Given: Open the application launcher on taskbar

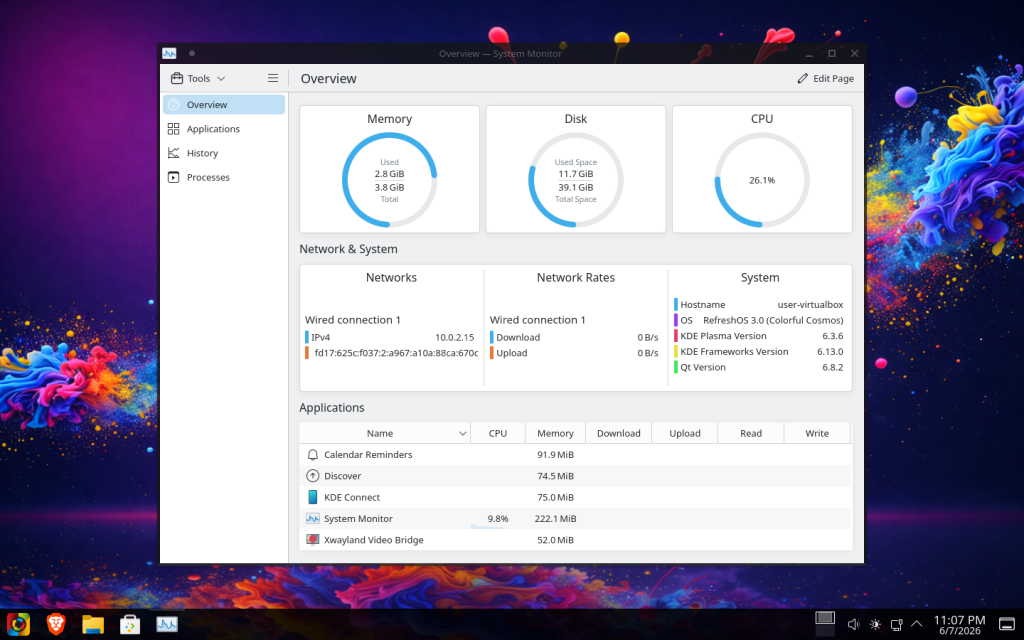Looking at the screenshot, I should 18,625.
